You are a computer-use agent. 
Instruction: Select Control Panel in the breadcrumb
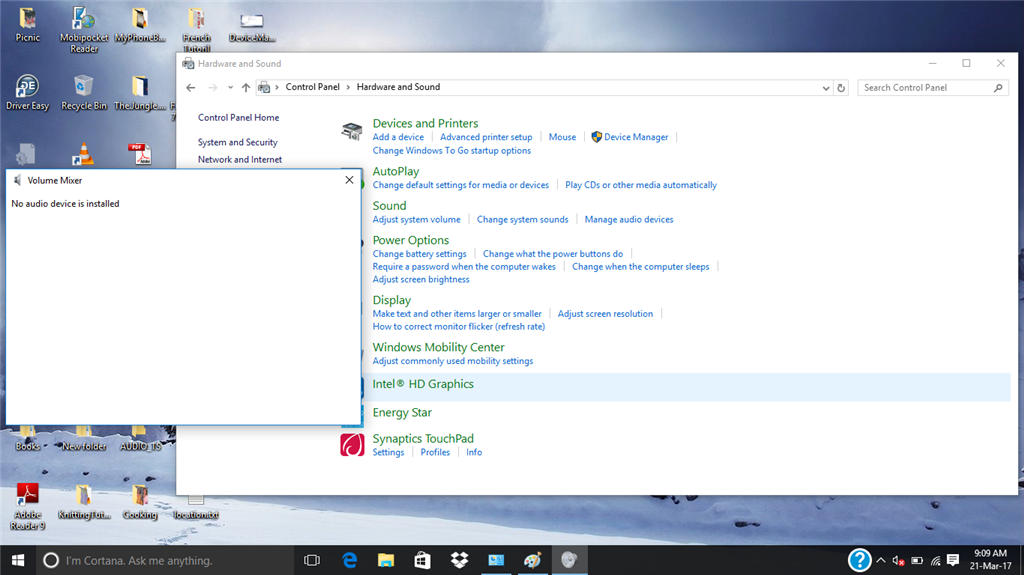tap(312, 87)
